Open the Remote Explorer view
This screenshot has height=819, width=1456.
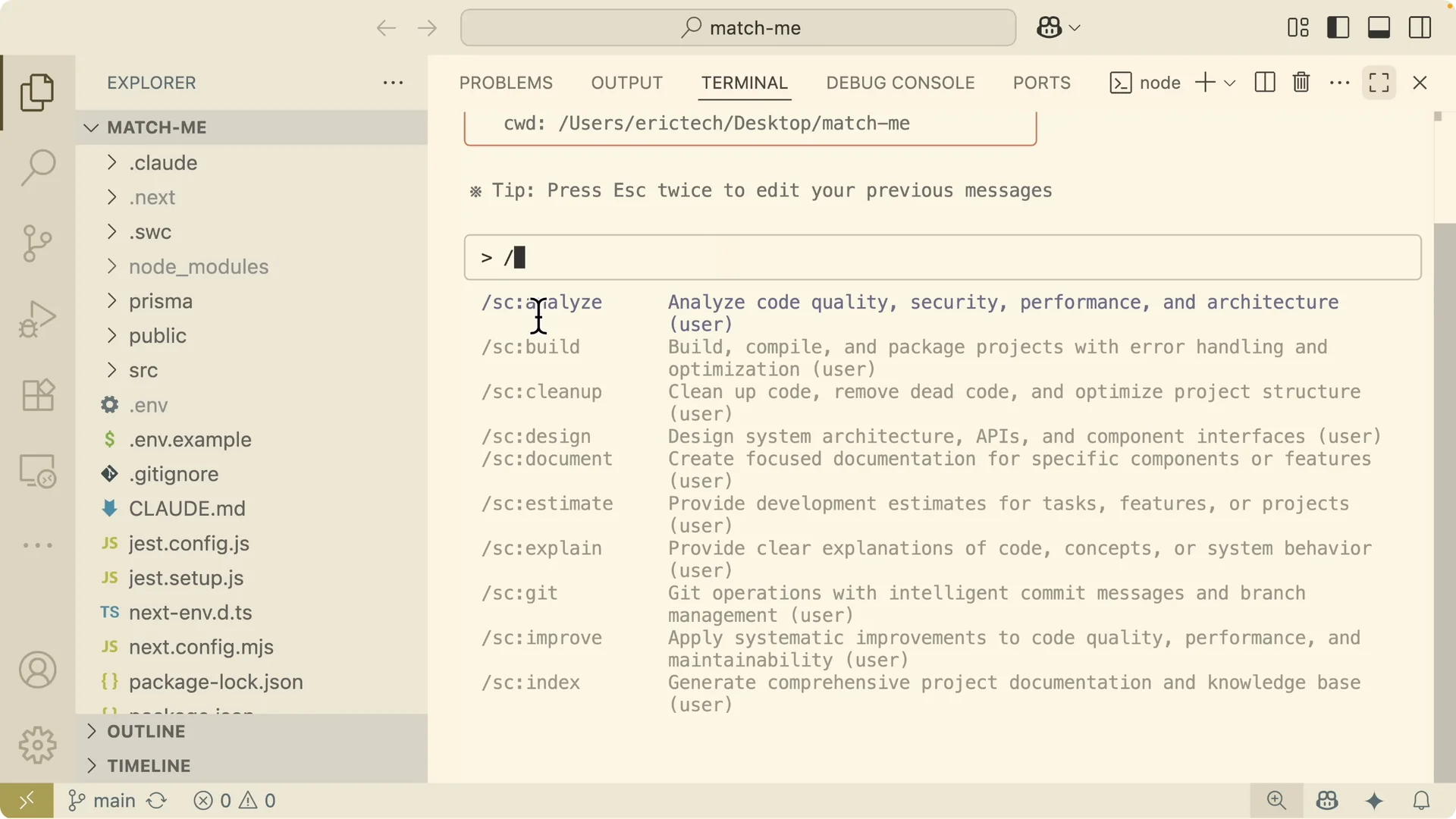[37, 471]
